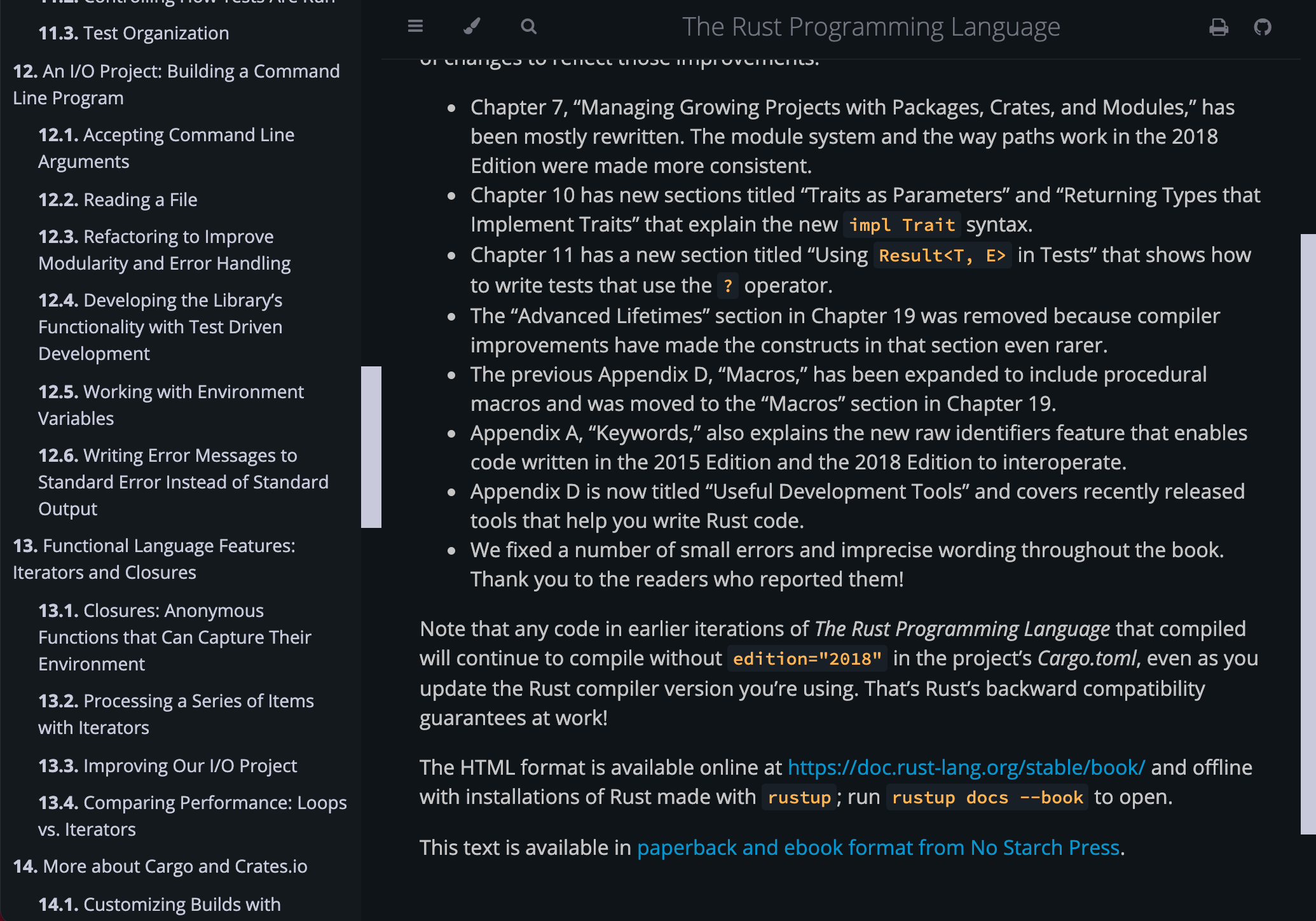Open search using the magnifier icon
This screenshot has height=921, width=1316.
(x=528, y=26)
